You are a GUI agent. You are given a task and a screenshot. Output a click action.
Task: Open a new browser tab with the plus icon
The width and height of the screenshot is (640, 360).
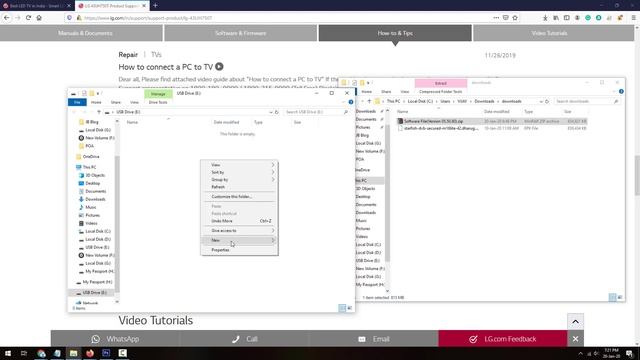155,6
